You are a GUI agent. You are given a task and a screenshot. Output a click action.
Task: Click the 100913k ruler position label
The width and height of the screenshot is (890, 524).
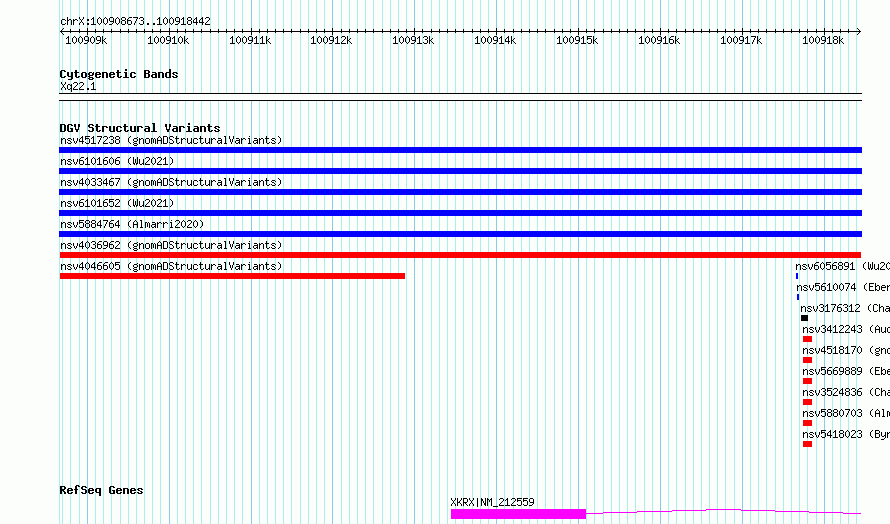[x=413, y=40]
